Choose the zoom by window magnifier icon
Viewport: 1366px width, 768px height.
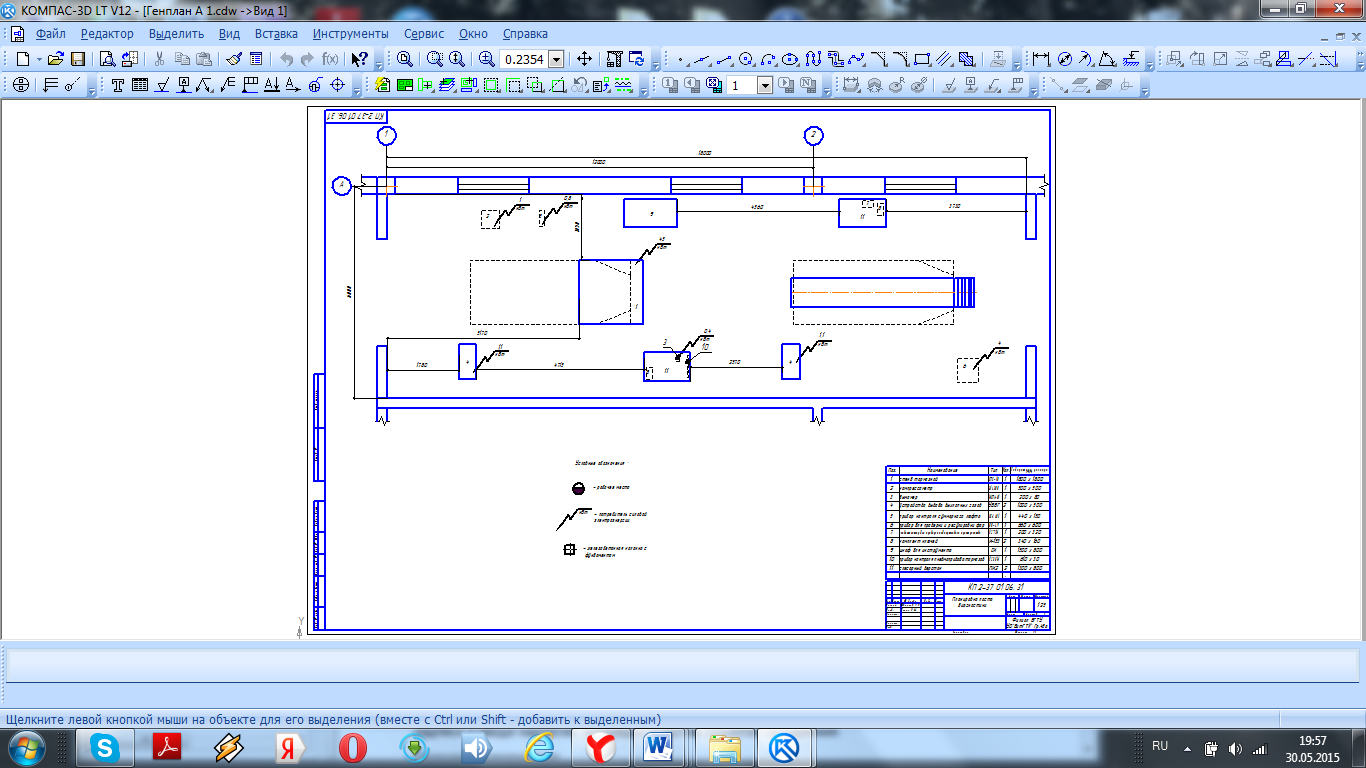tap(437, 59)
